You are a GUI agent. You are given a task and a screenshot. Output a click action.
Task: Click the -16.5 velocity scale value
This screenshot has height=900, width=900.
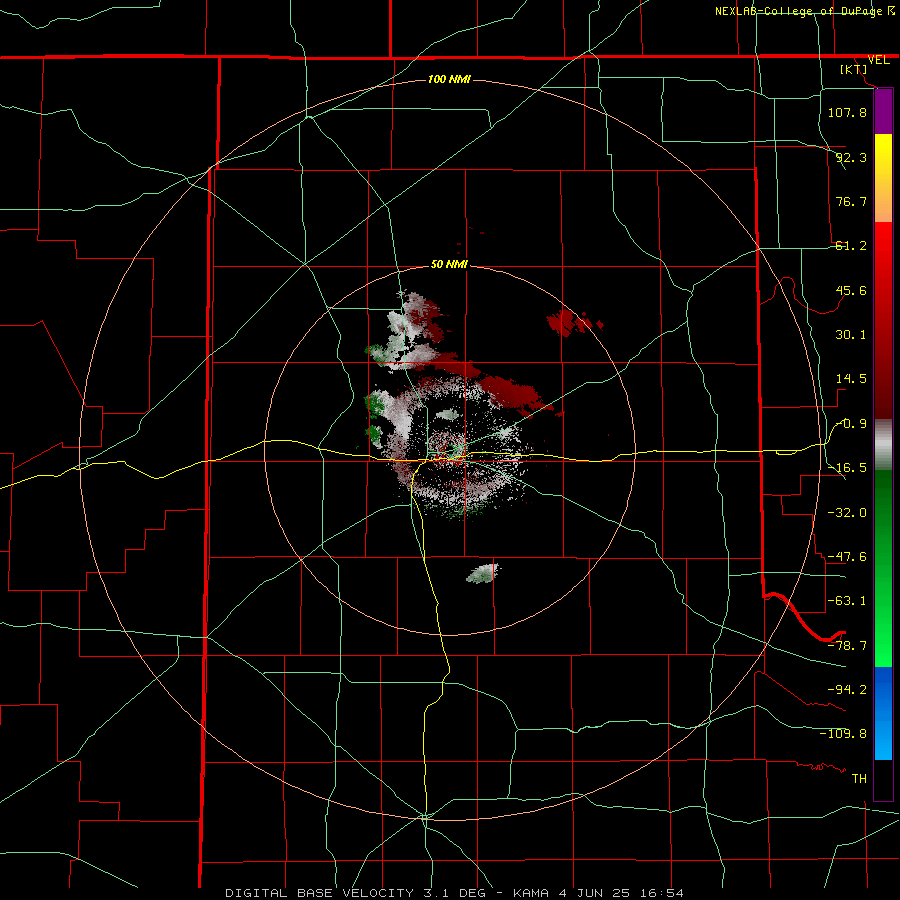pyautogui.click(x=847, y=468)
